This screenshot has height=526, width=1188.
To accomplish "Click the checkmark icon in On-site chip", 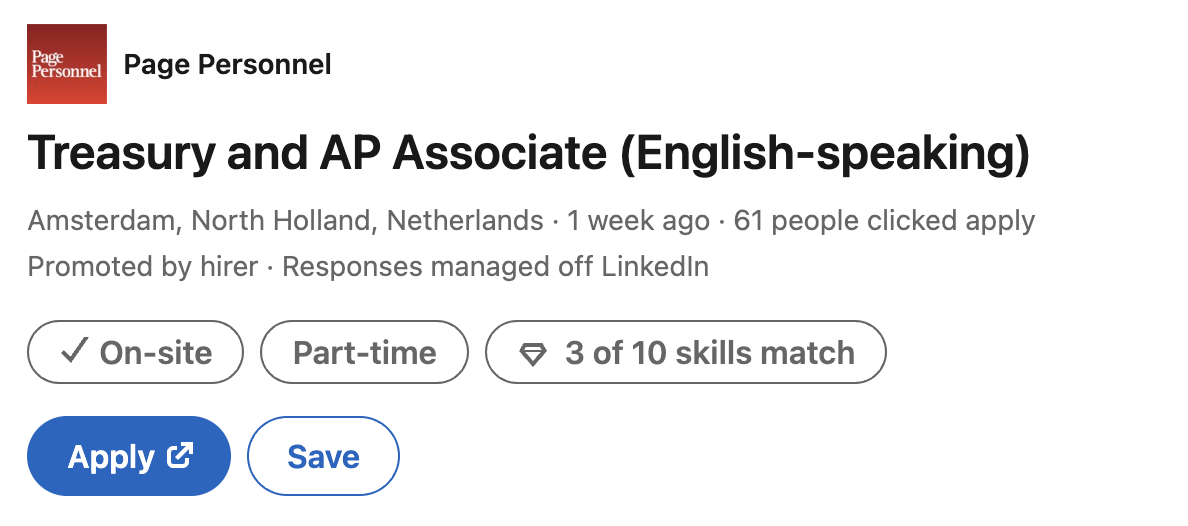I will click(x=73, y=352).
